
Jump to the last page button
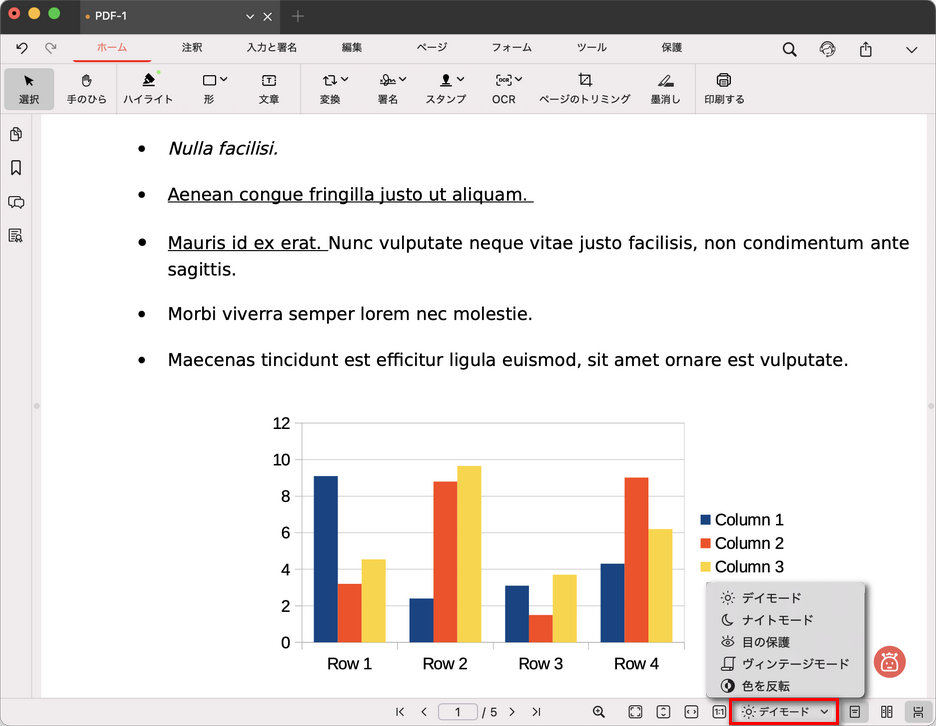pyautogui.click(x=536, y=712)
